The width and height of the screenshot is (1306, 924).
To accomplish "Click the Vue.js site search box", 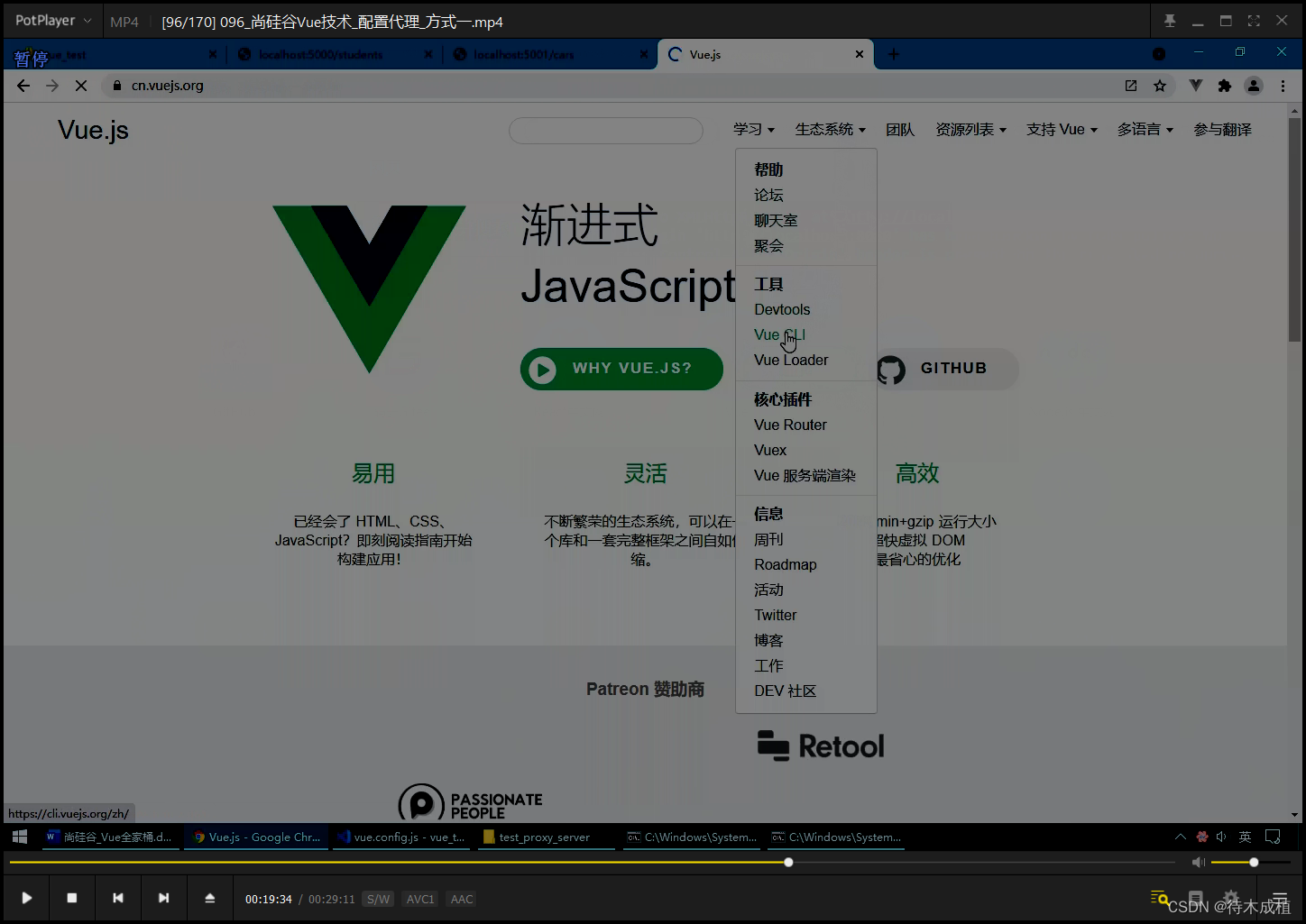I will (606, 131).
